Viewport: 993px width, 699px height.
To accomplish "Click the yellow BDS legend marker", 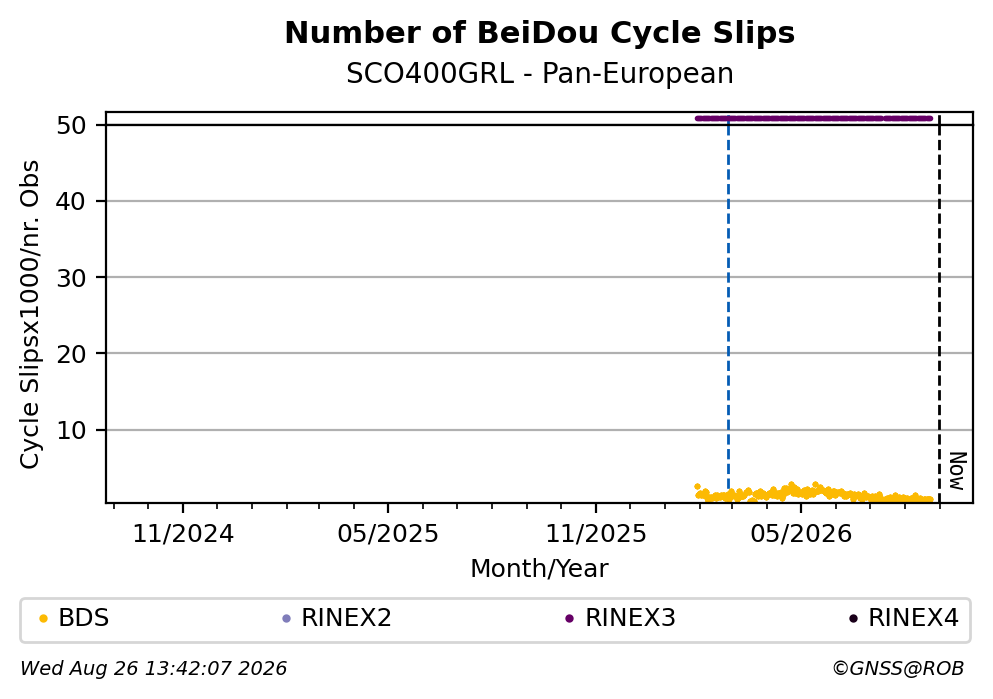I will click(43, 619).
